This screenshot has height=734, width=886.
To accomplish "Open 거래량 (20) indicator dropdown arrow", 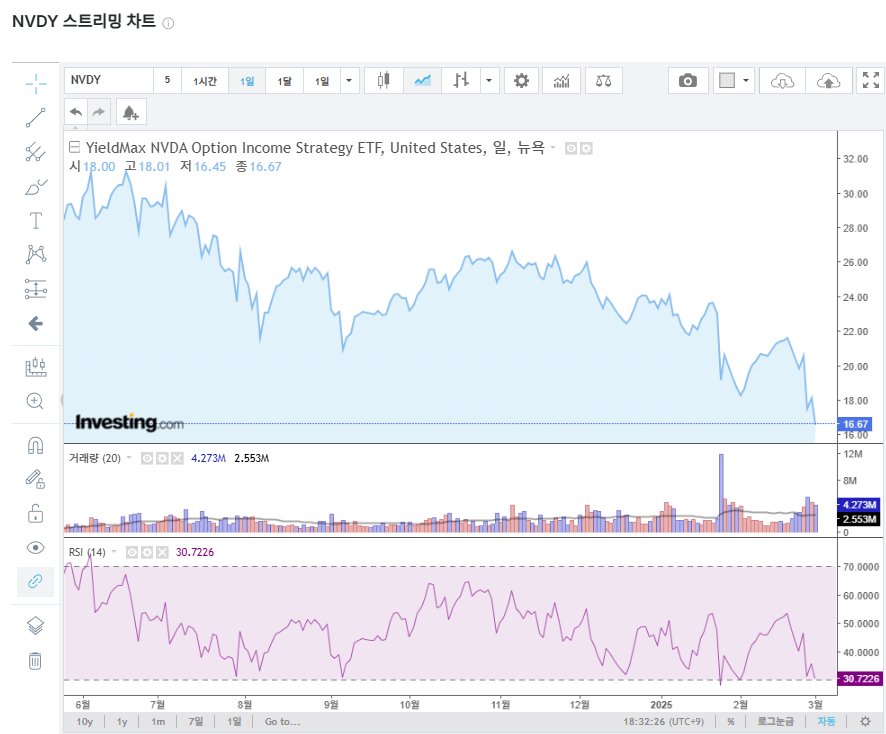I will tap(129, 458).
